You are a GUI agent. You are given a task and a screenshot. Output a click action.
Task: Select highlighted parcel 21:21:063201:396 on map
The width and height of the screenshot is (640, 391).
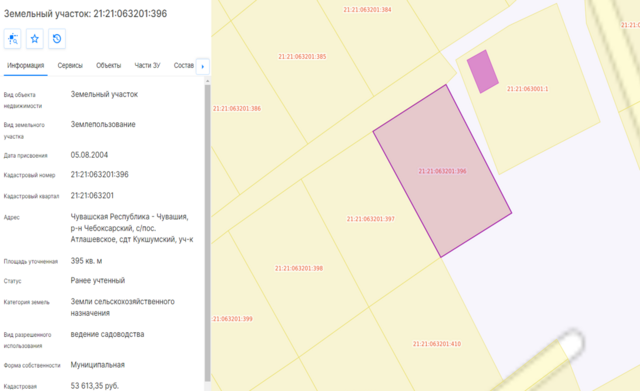(x=442, y=171)
